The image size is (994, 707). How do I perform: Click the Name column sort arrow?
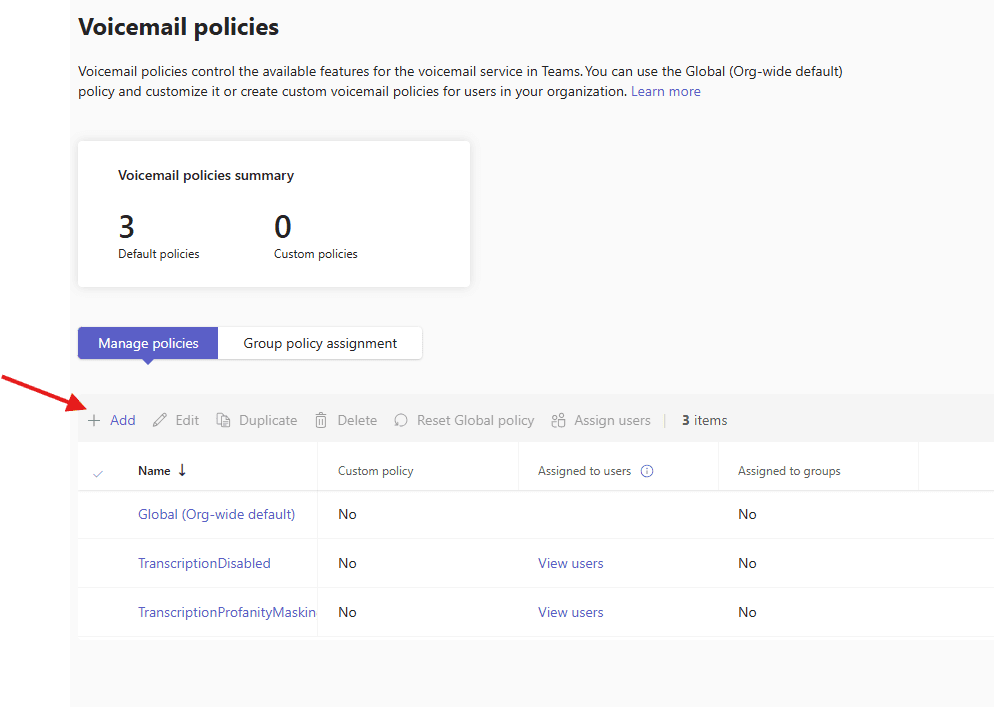[182, 471]
